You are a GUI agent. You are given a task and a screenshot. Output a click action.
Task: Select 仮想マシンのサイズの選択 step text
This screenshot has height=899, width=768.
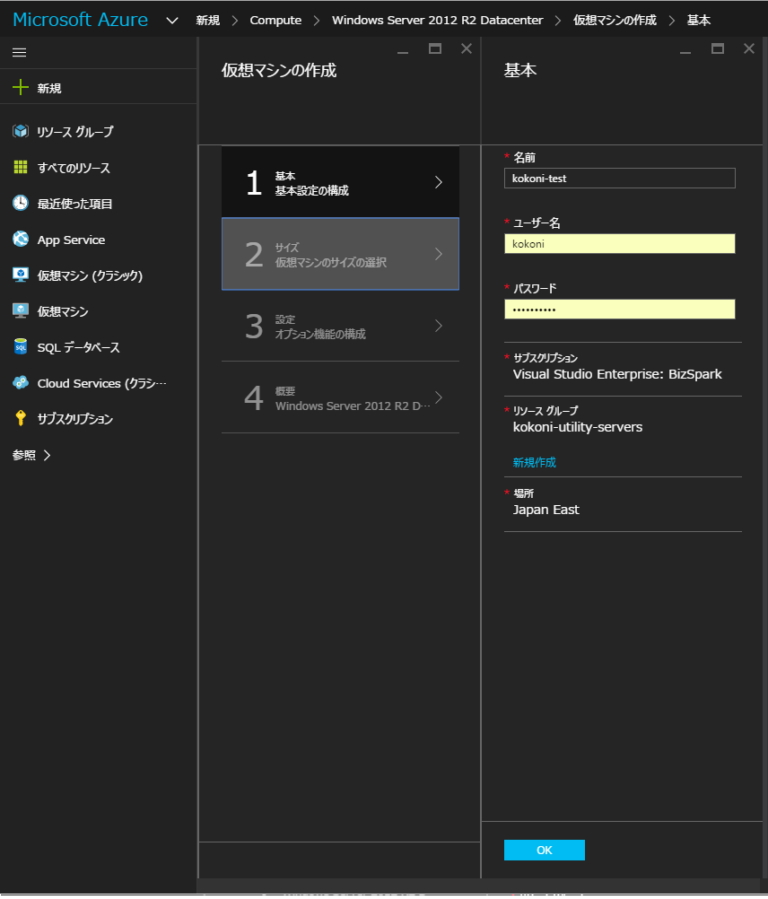331,263
